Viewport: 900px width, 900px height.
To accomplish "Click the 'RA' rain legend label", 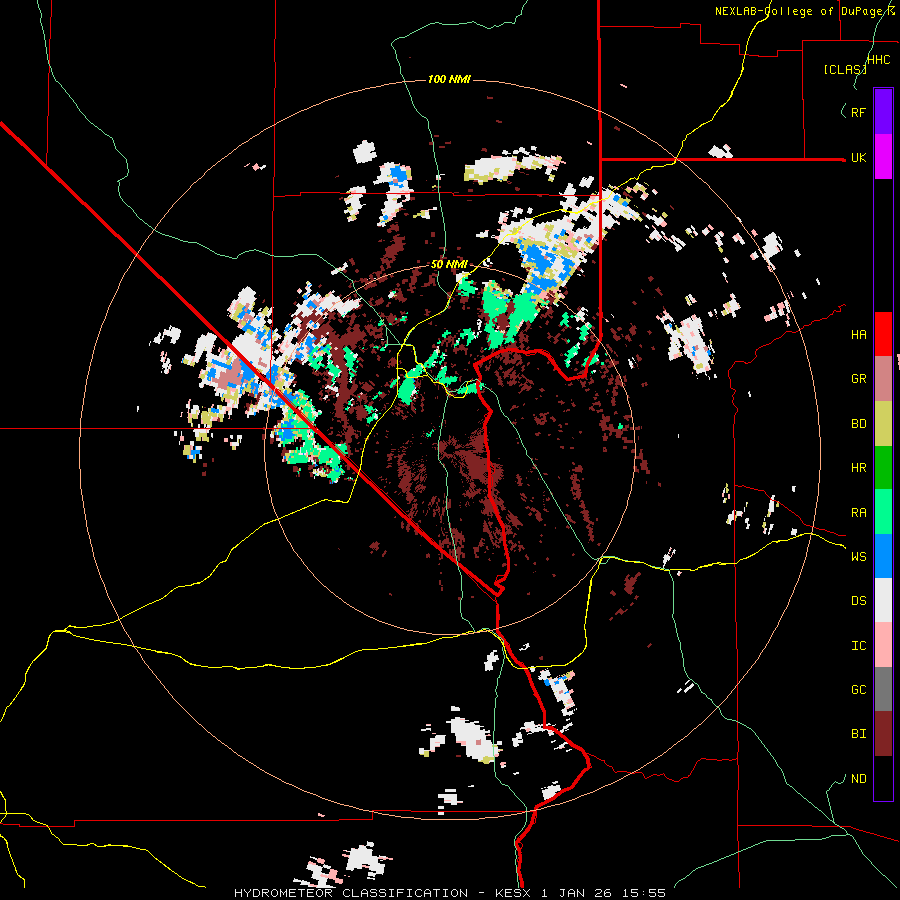I will 858,513.
